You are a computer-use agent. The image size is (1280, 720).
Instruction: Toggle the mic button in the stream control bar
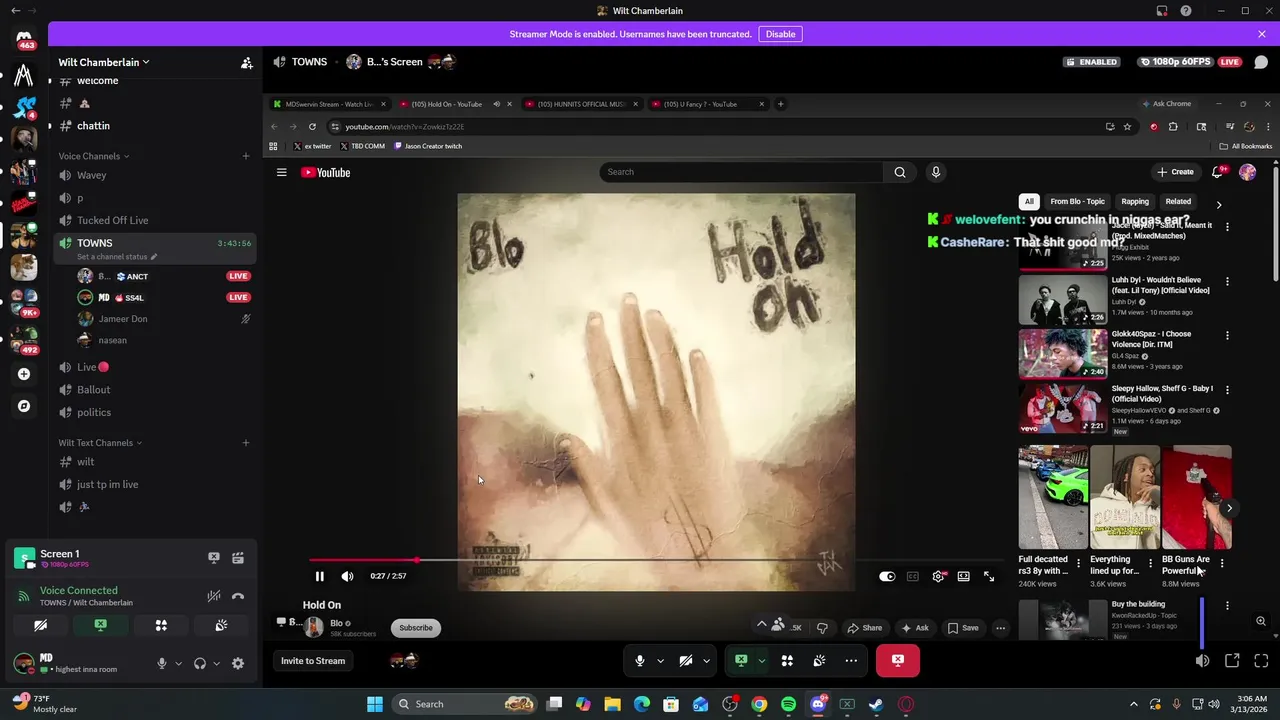tap(640, 660)
